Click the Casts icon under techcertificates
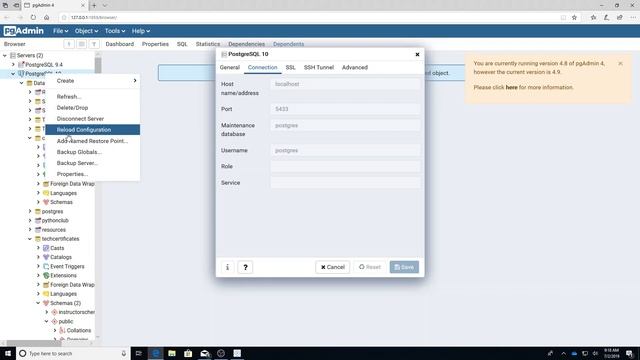 click(x=46, y=248)
